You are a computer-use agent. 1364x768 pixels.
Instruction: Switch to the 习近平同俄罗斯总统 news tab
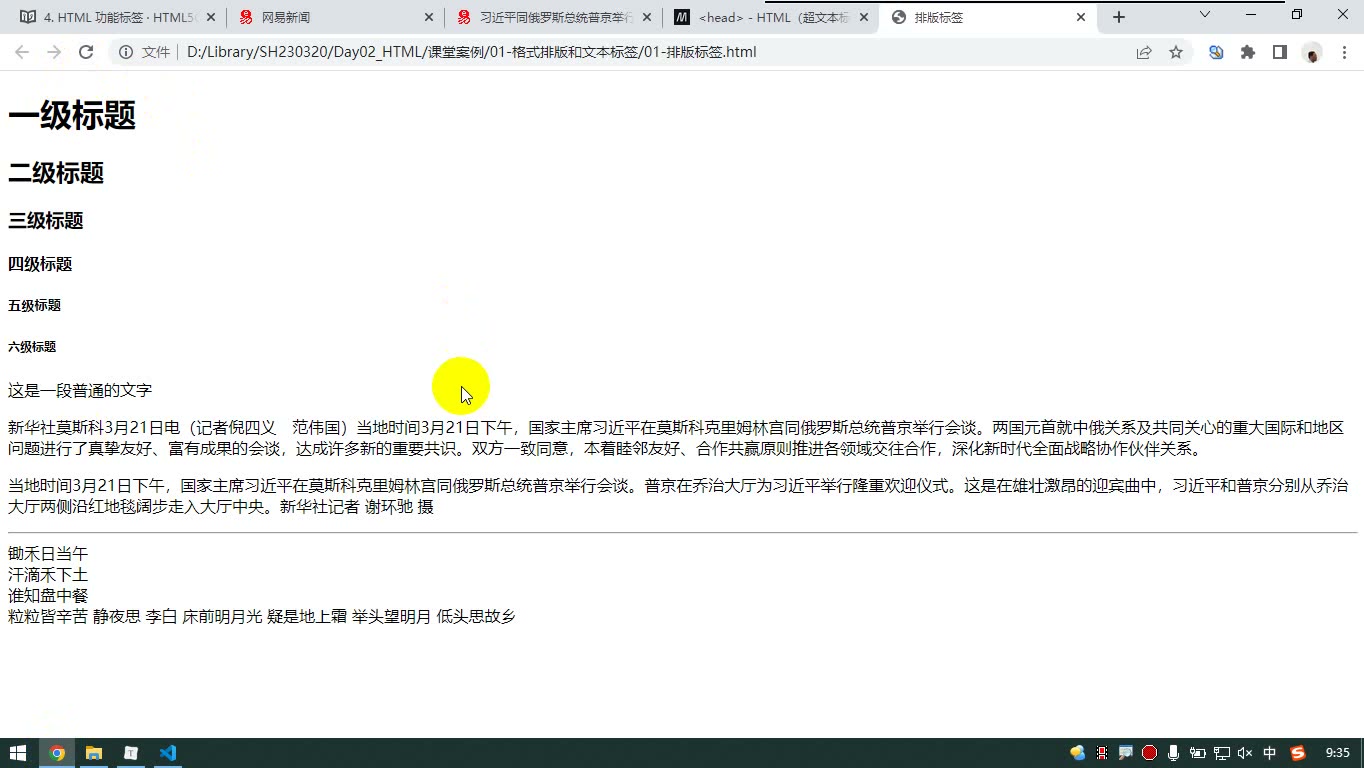pos(554,17)
